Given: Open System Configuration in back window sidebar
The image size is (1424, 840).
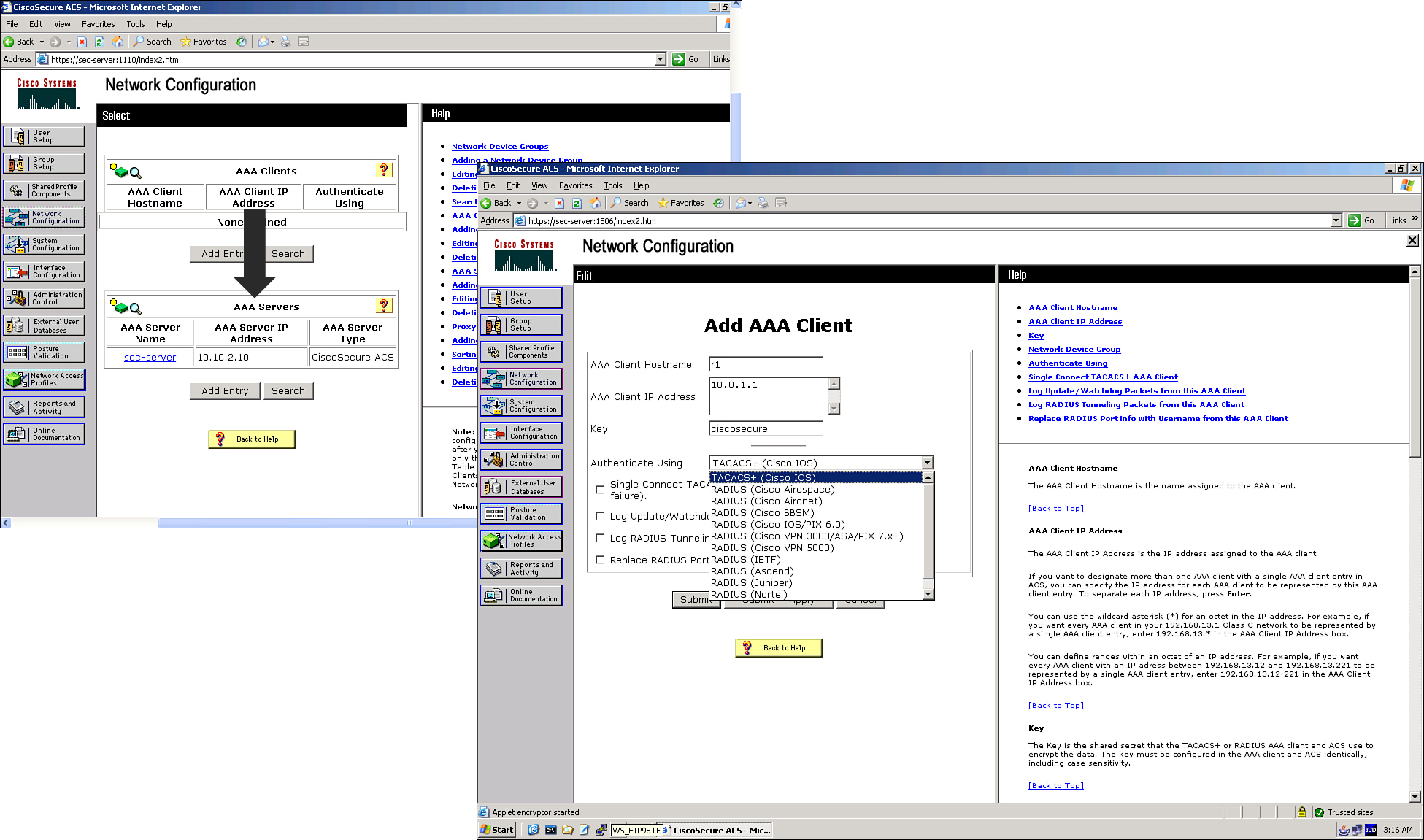Looking at the screenshot, I should point(44,244).
